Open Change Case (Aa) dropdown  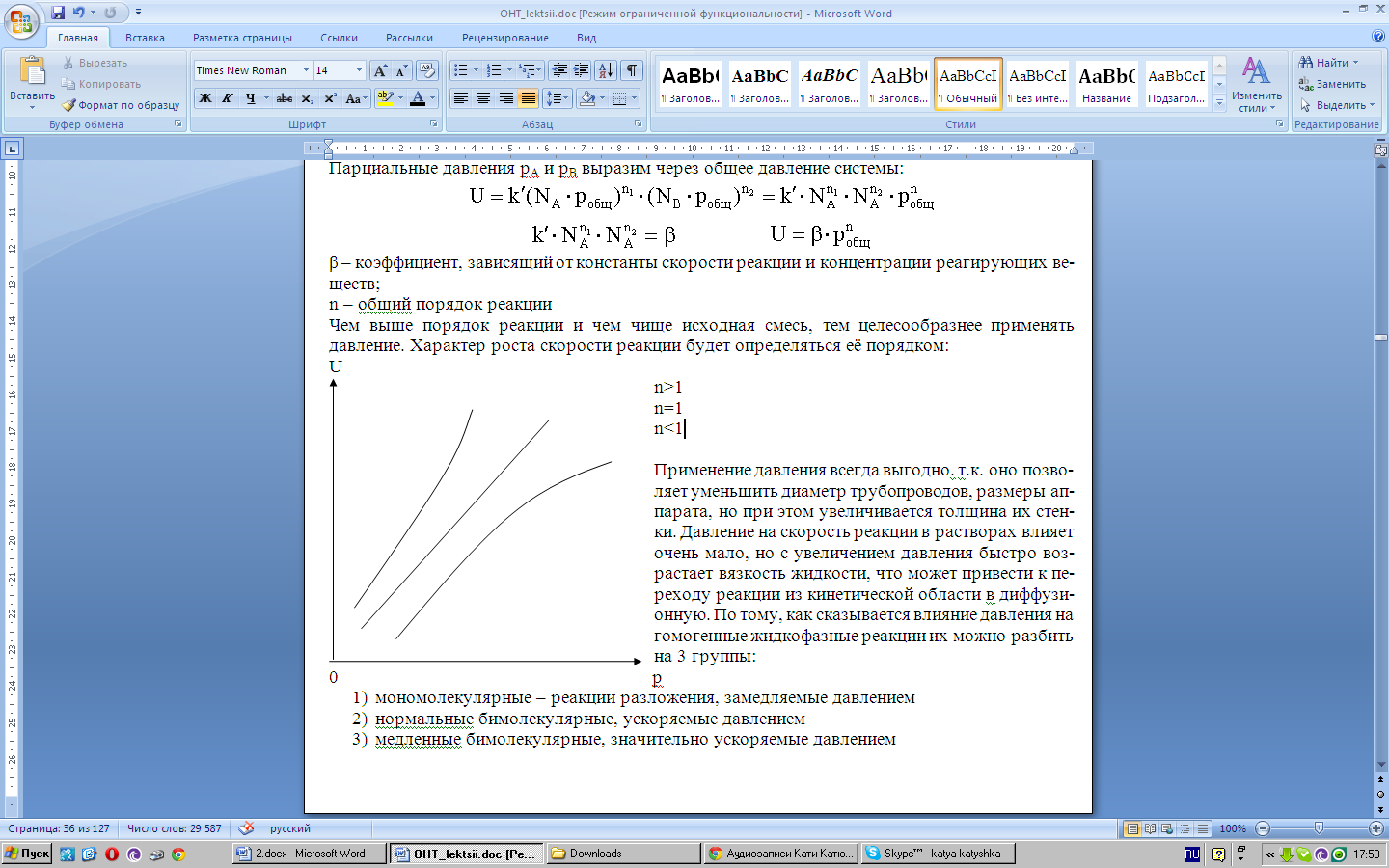[356, 98]
